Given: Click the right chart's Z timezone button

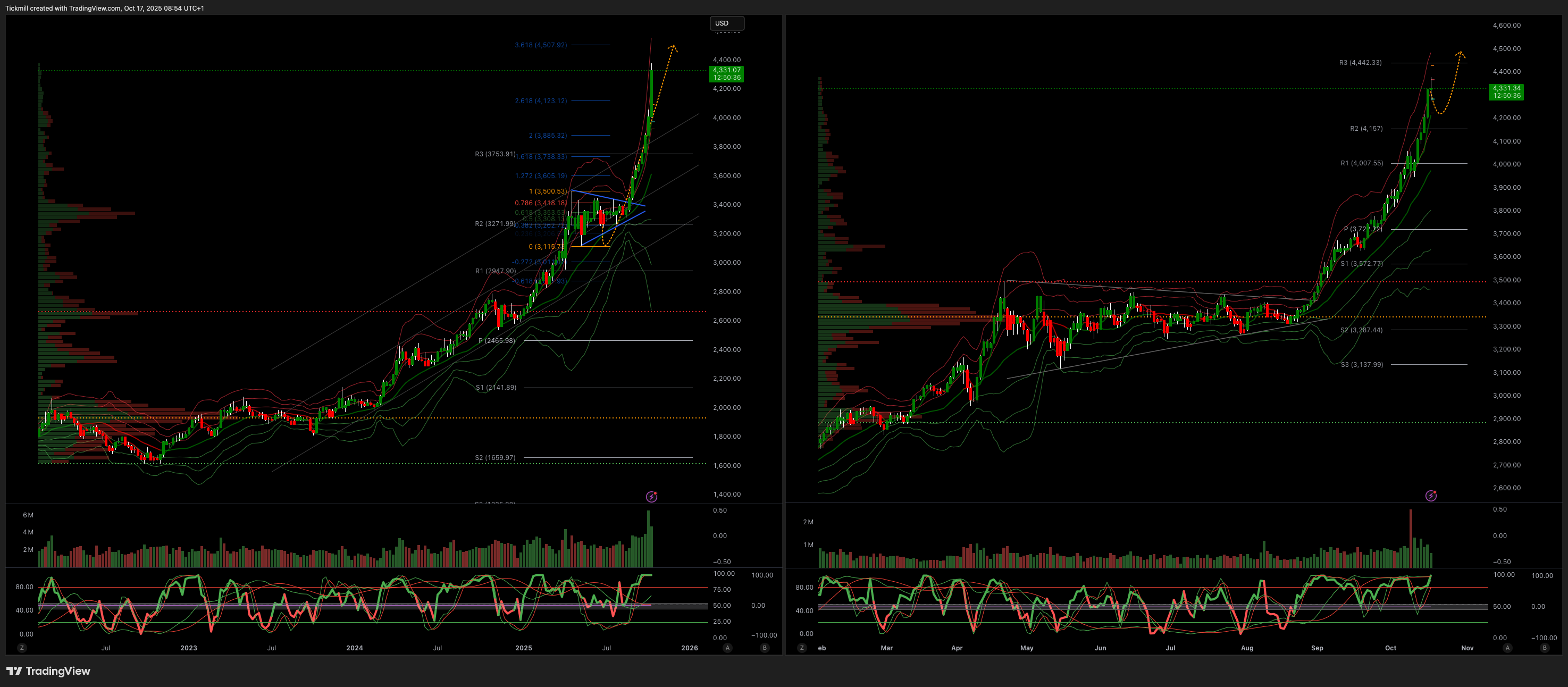Looking at the screenshot, I should click(x=802, y=648).
